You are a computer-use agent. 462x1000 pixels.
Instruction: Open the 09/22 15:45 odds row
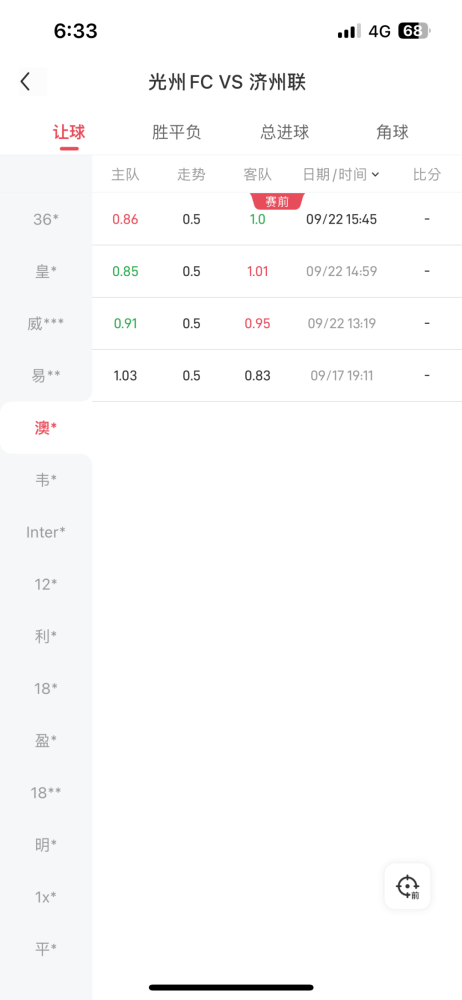point(277,219)
